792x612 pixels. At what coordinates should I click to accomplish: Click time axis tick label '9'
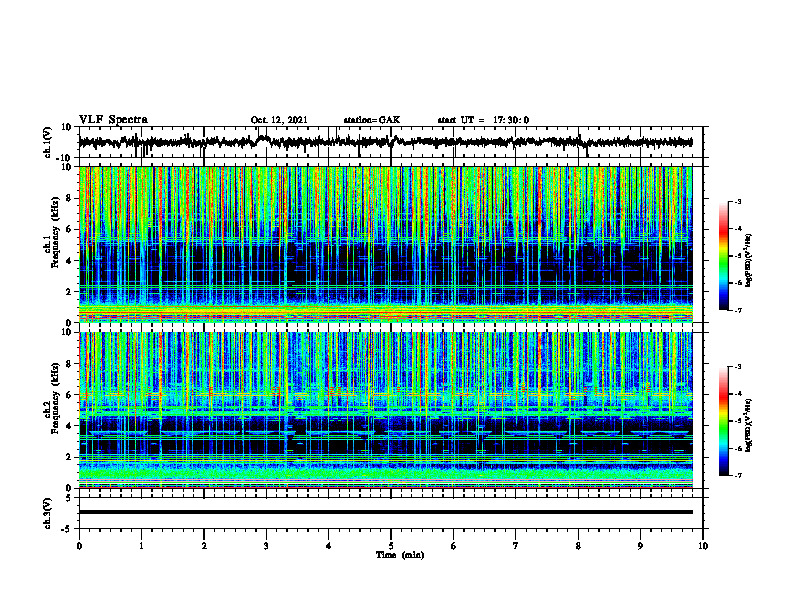[640, 546]
